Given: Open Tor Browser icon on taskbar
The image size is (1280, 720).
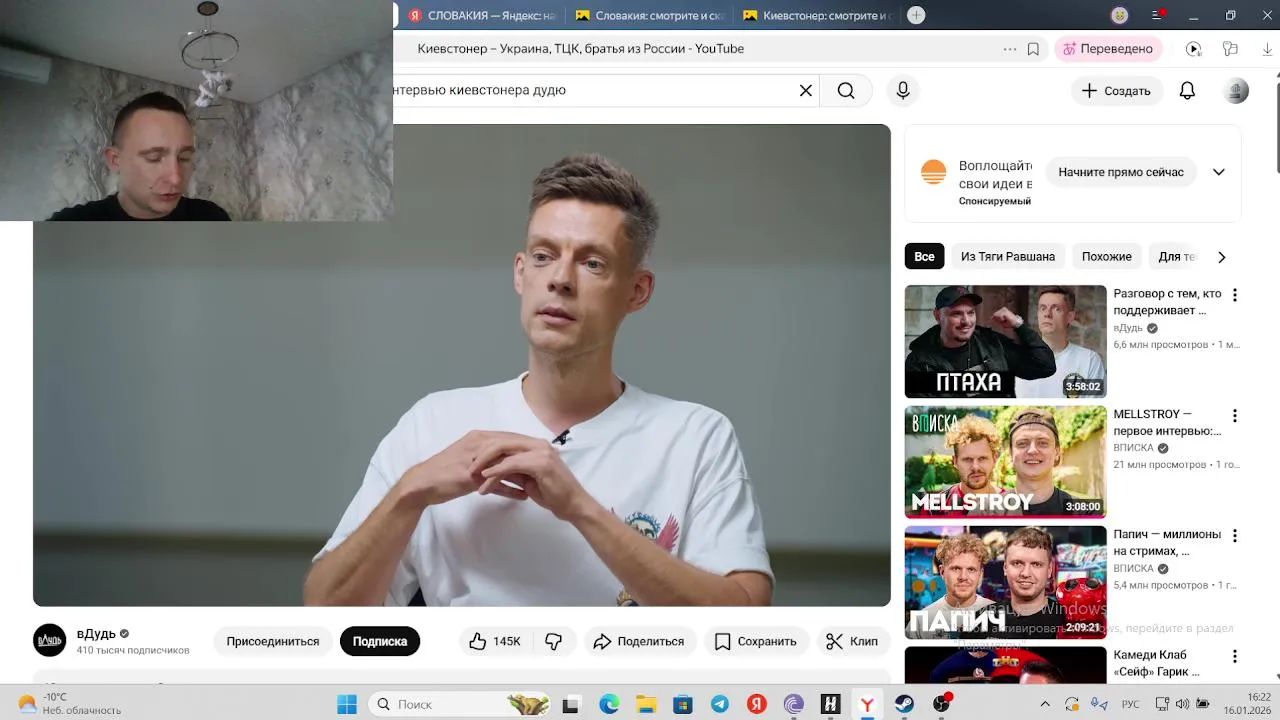Looking at the screenshot, I should (x=794, y=704).
